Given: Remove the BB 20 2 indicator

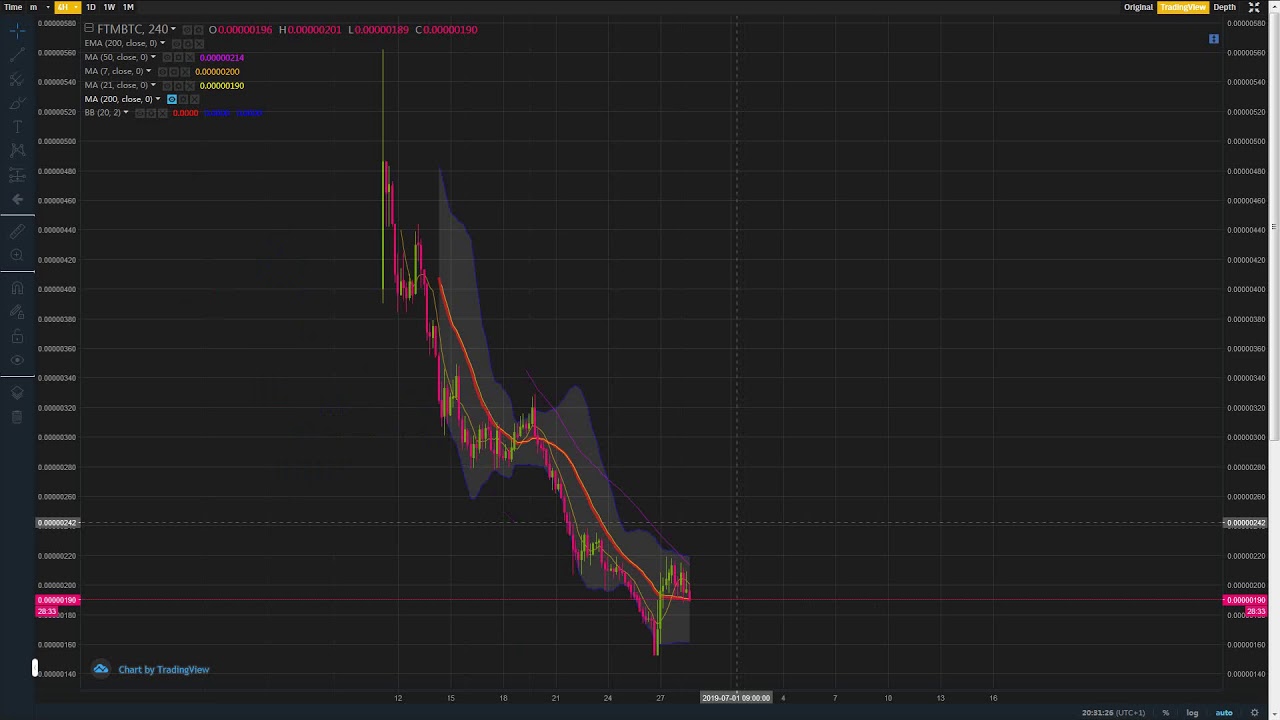Looking at the screenshot, I should [x=162, y=113].
